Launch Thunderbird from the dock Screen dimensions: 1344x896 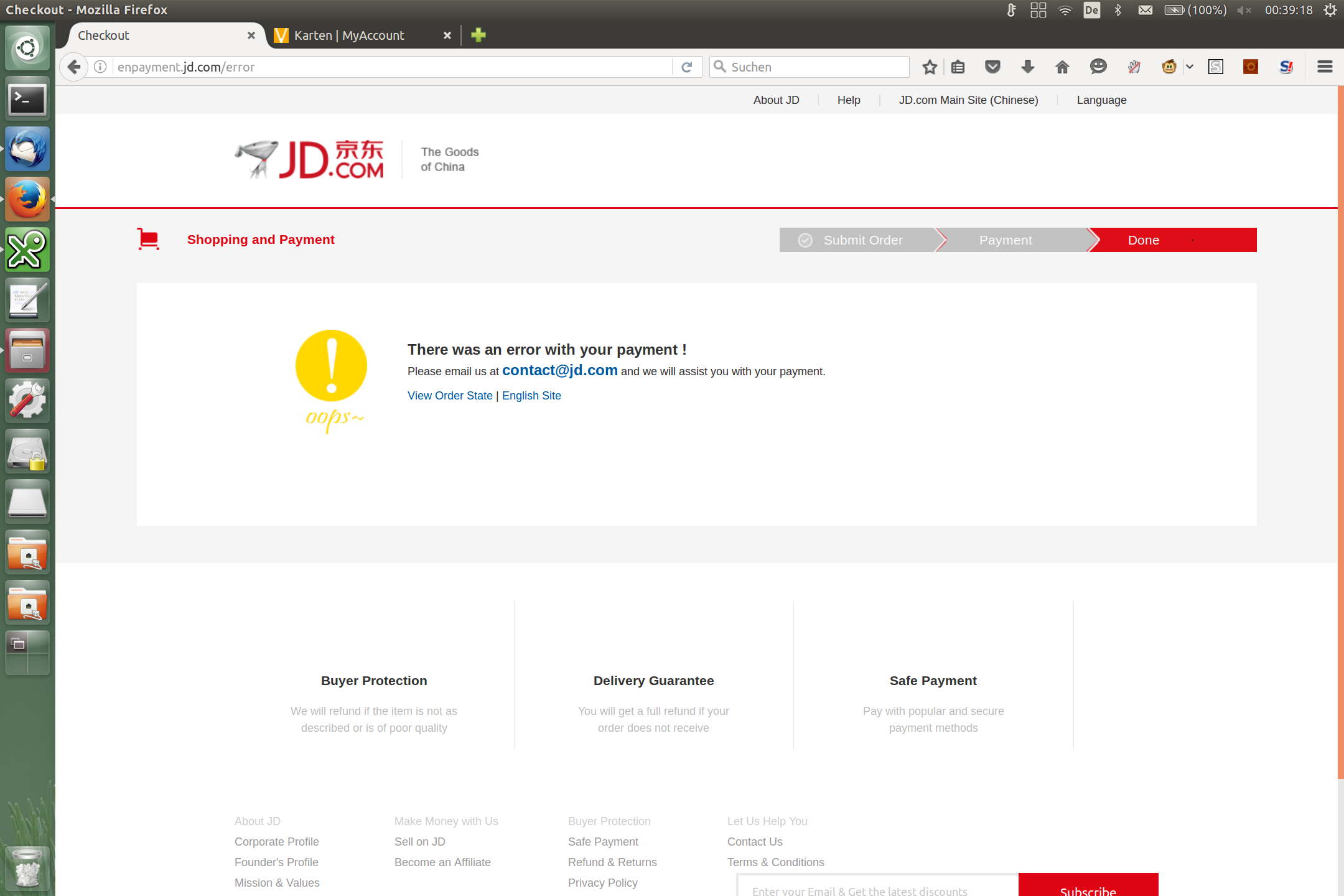coord(27,149)
